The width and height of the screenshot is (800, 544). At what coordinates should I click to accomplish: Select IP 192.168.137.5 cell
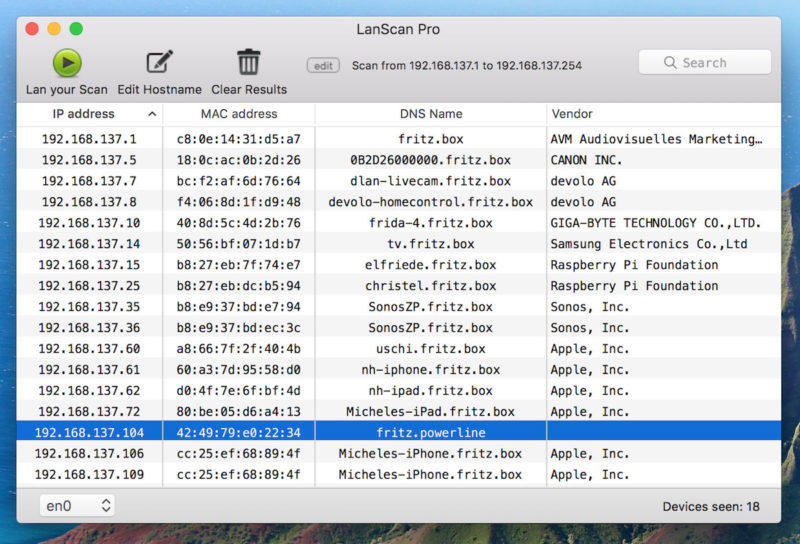(89, 160)
